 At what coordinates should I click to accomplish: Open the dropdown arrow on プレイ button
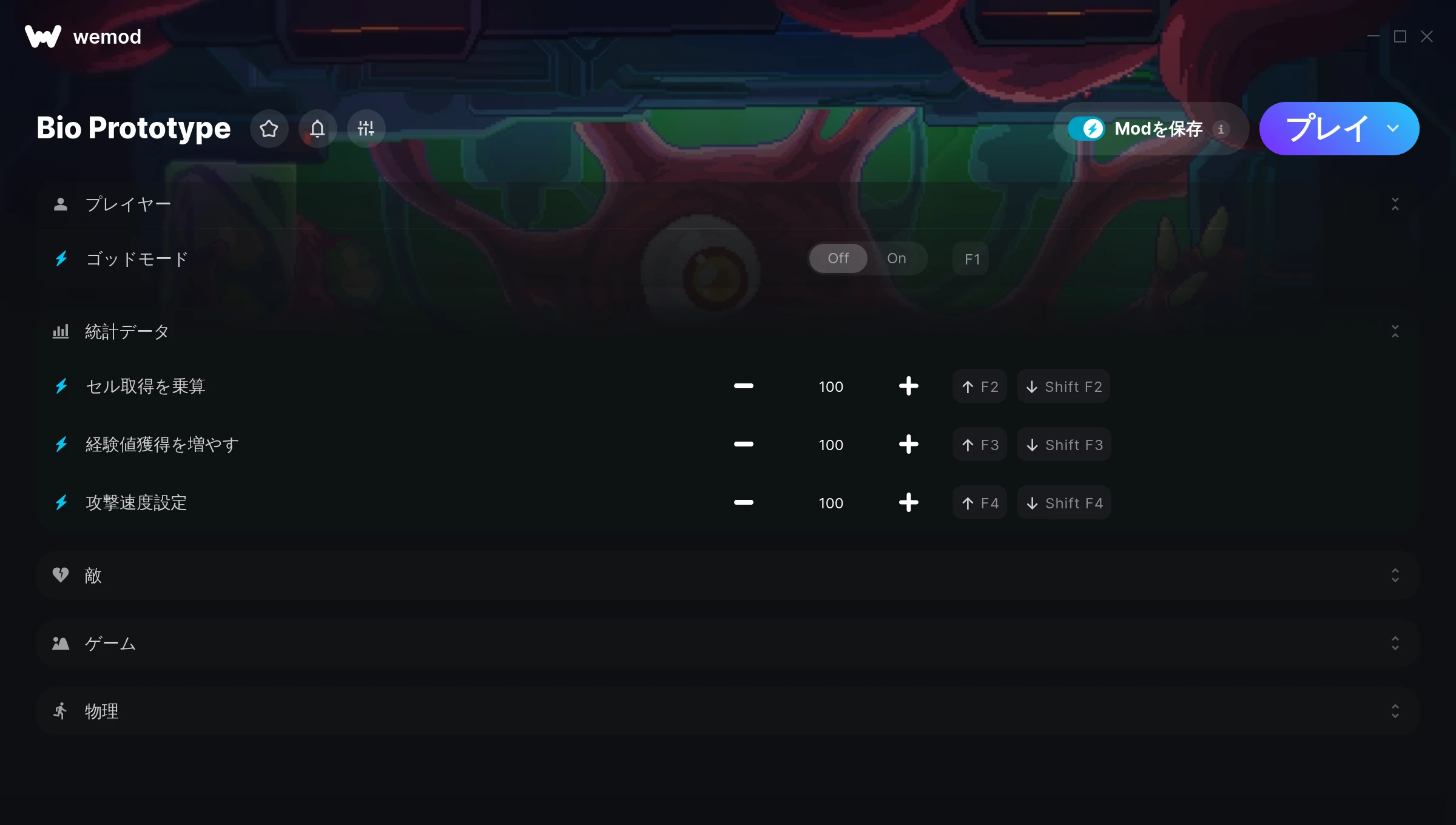pos(1393,129)
